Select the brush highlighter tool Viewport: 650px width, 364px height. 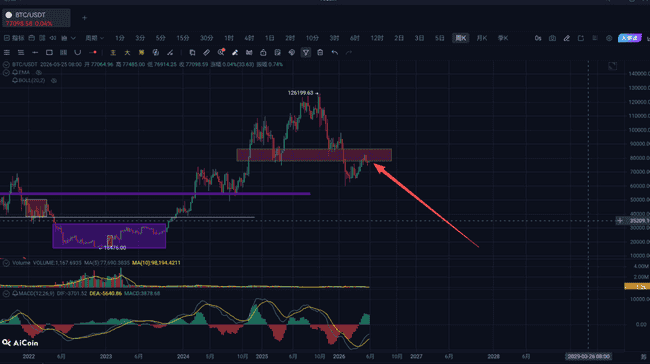pos(235,53)
